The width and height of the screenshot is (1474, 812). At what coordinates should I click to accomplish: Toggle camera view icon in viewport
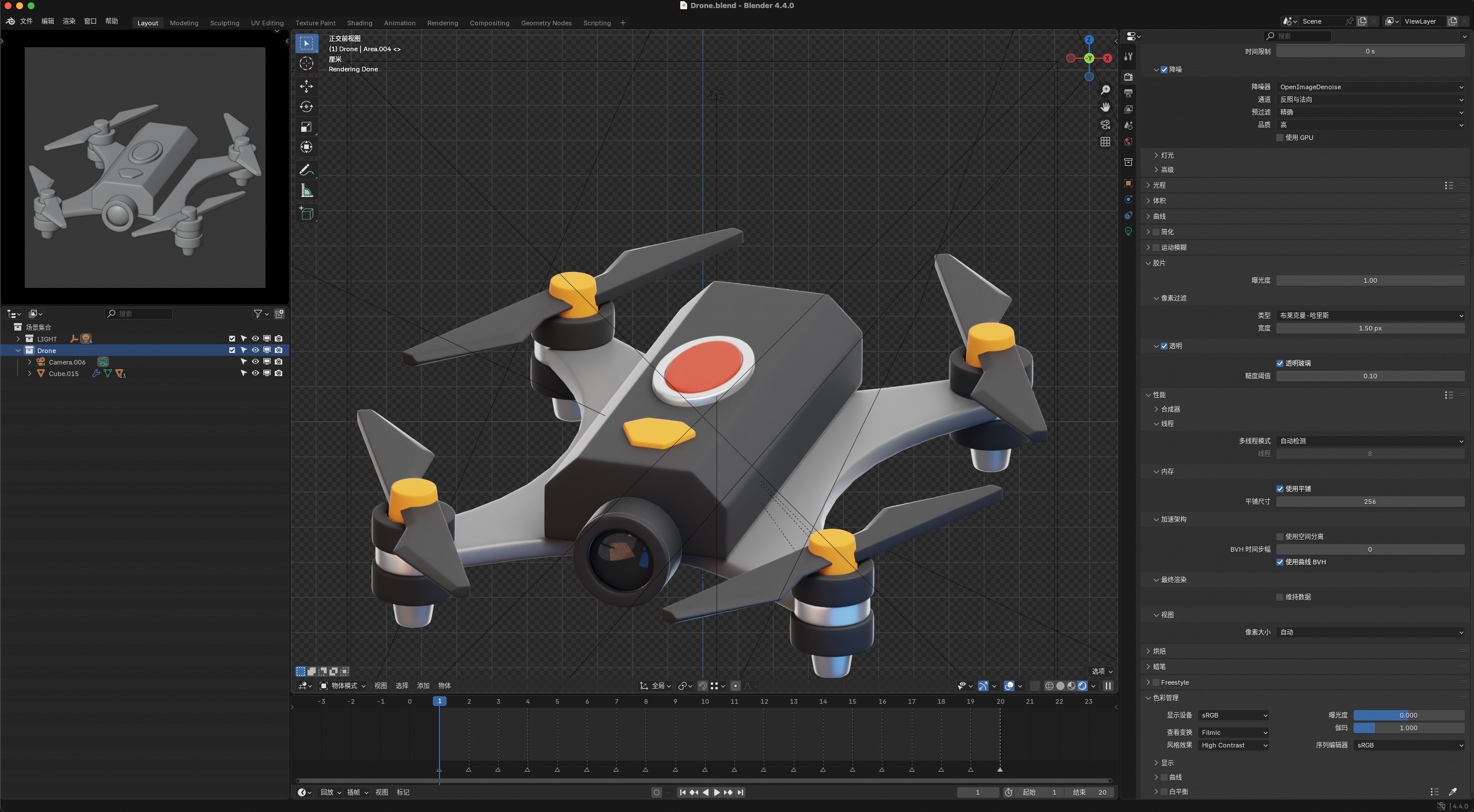click(1105, 124)
